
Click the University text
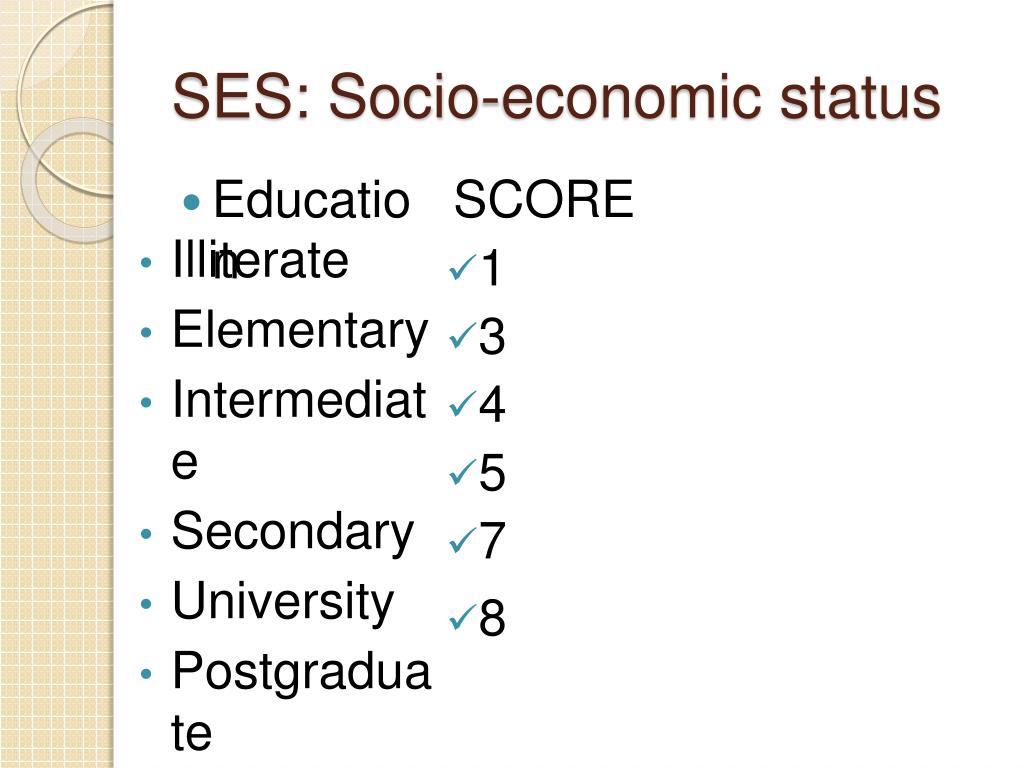pyautogui.click(x=283, y=601)
